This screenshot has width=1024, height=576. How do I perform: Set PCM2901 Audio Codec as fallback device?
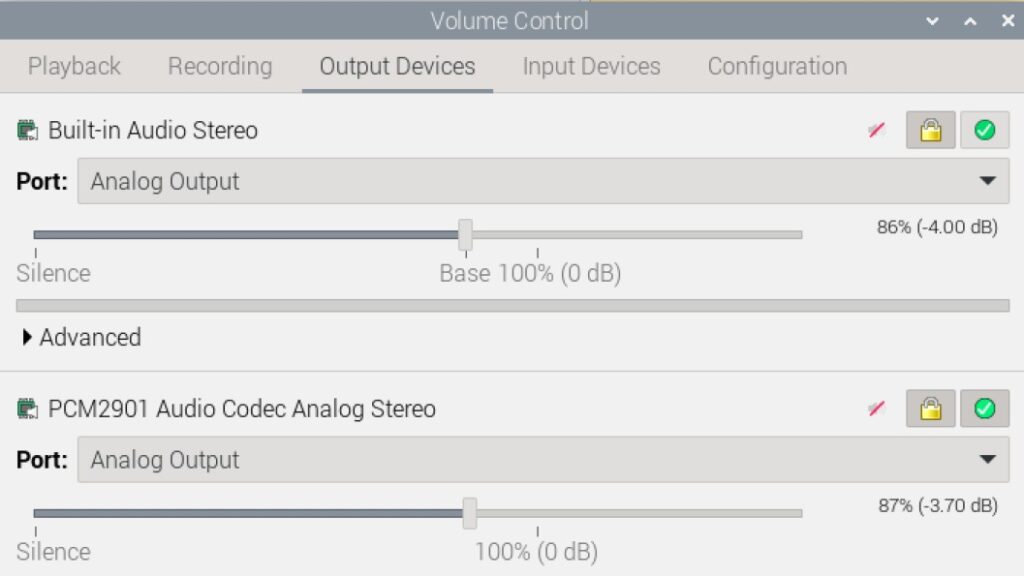(984, 409)
